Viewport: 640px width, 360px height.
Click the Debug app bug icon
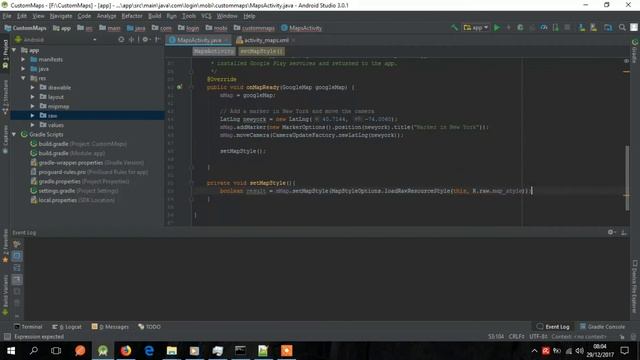pyautogui.click(x=520, y=28)
